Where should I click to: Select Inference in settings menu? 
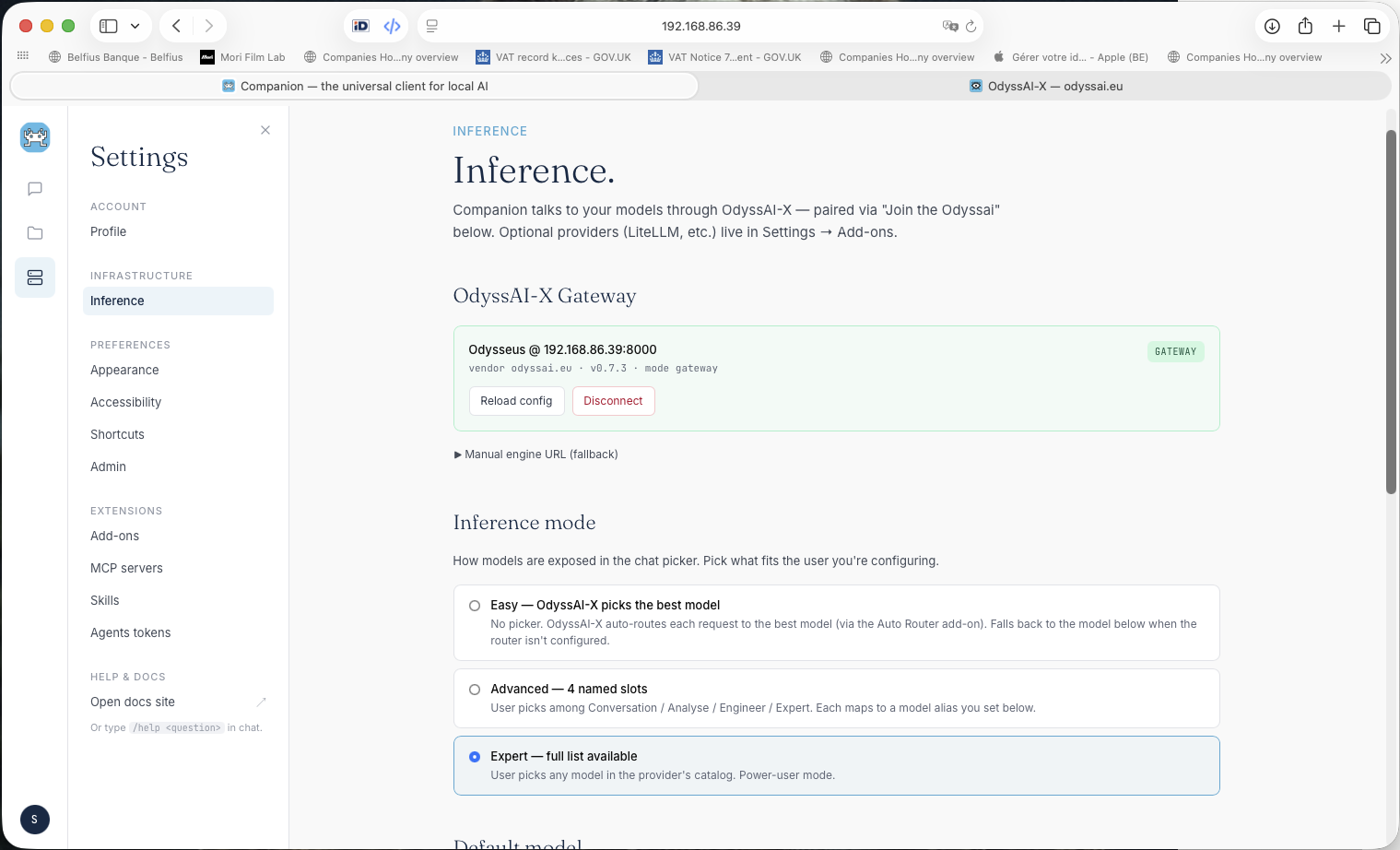pyautogui.click(x=178, y=301)
